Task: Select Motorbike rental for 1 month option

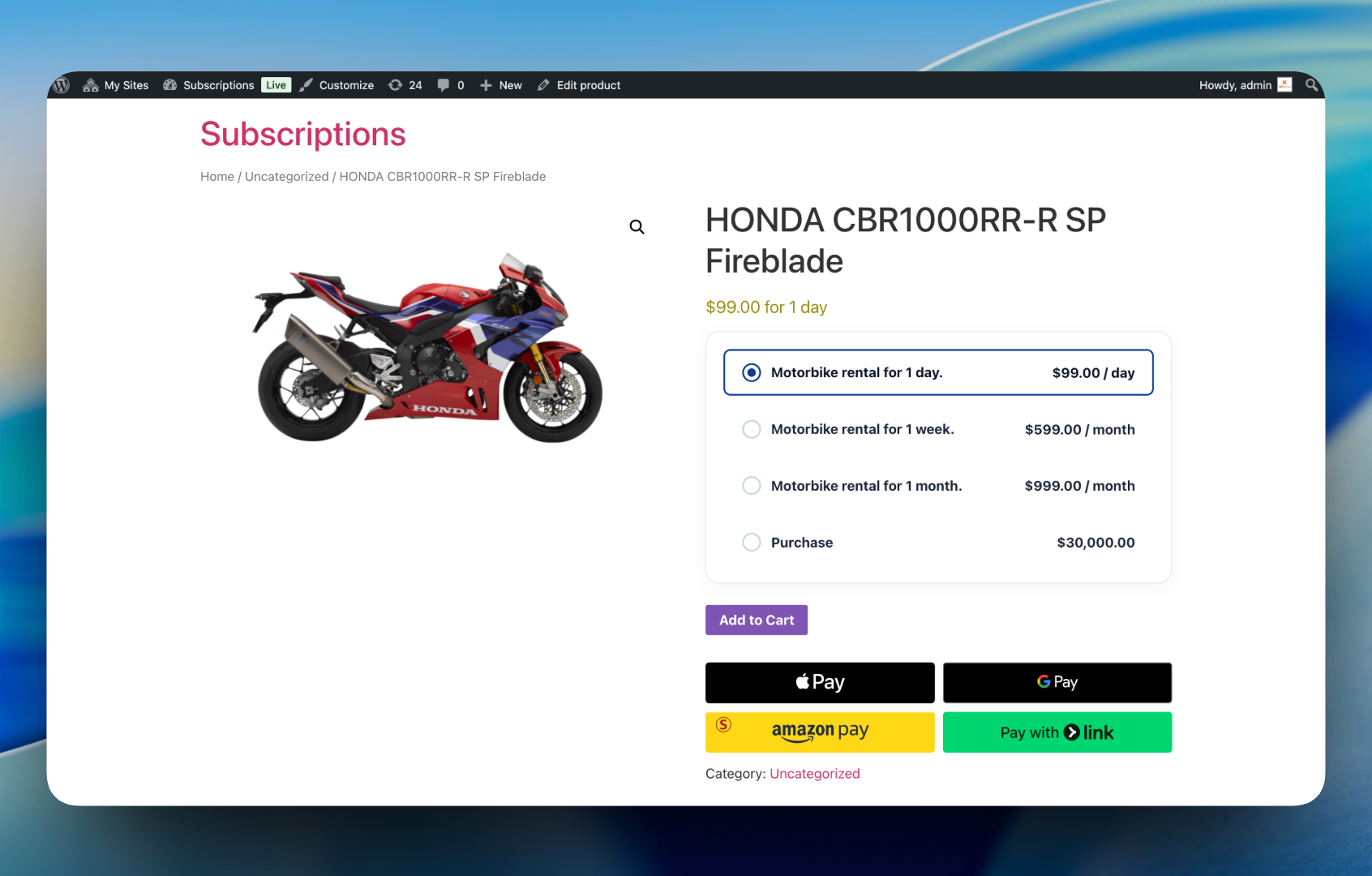Action: [x=938, y=486]
